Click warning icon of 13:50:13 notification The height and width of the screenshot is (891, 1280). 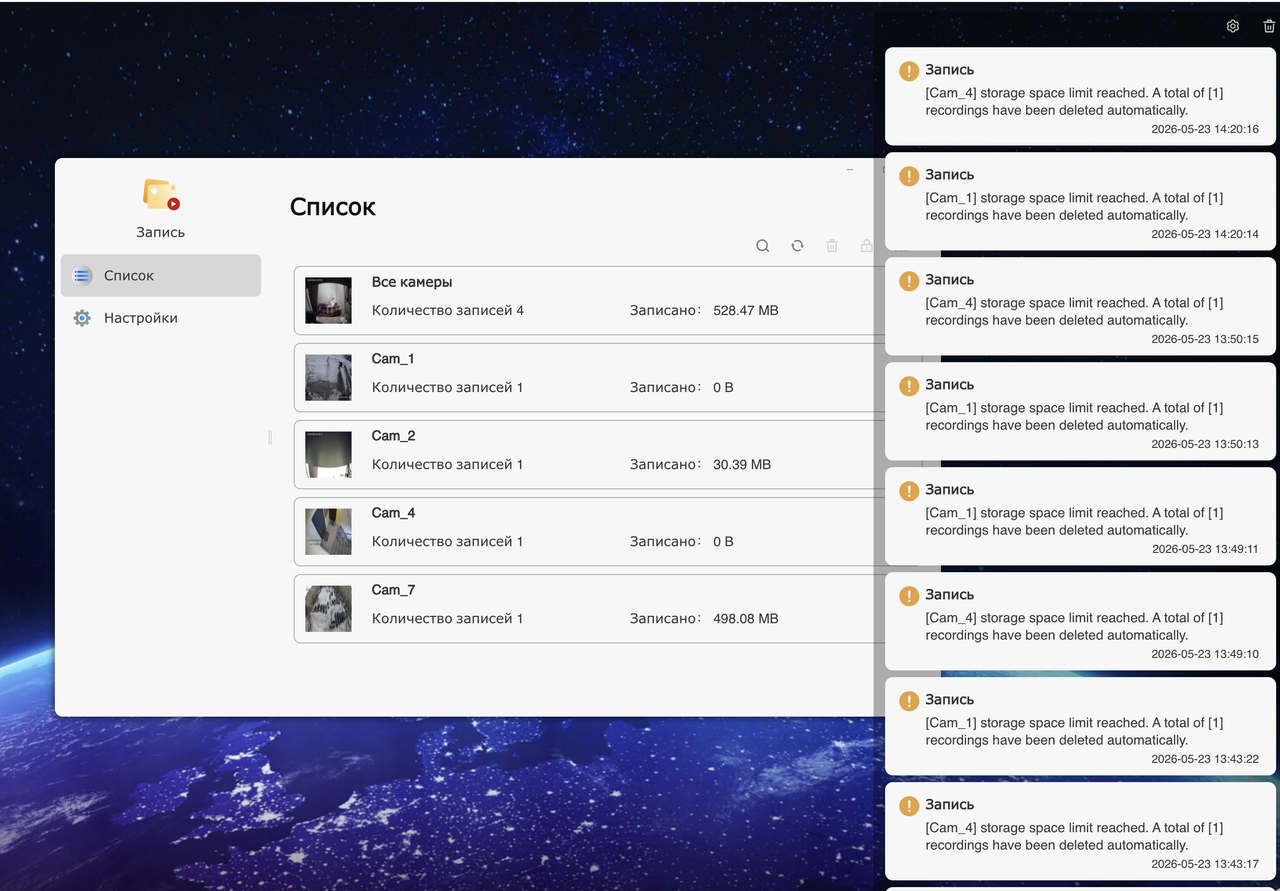point(909,386)
